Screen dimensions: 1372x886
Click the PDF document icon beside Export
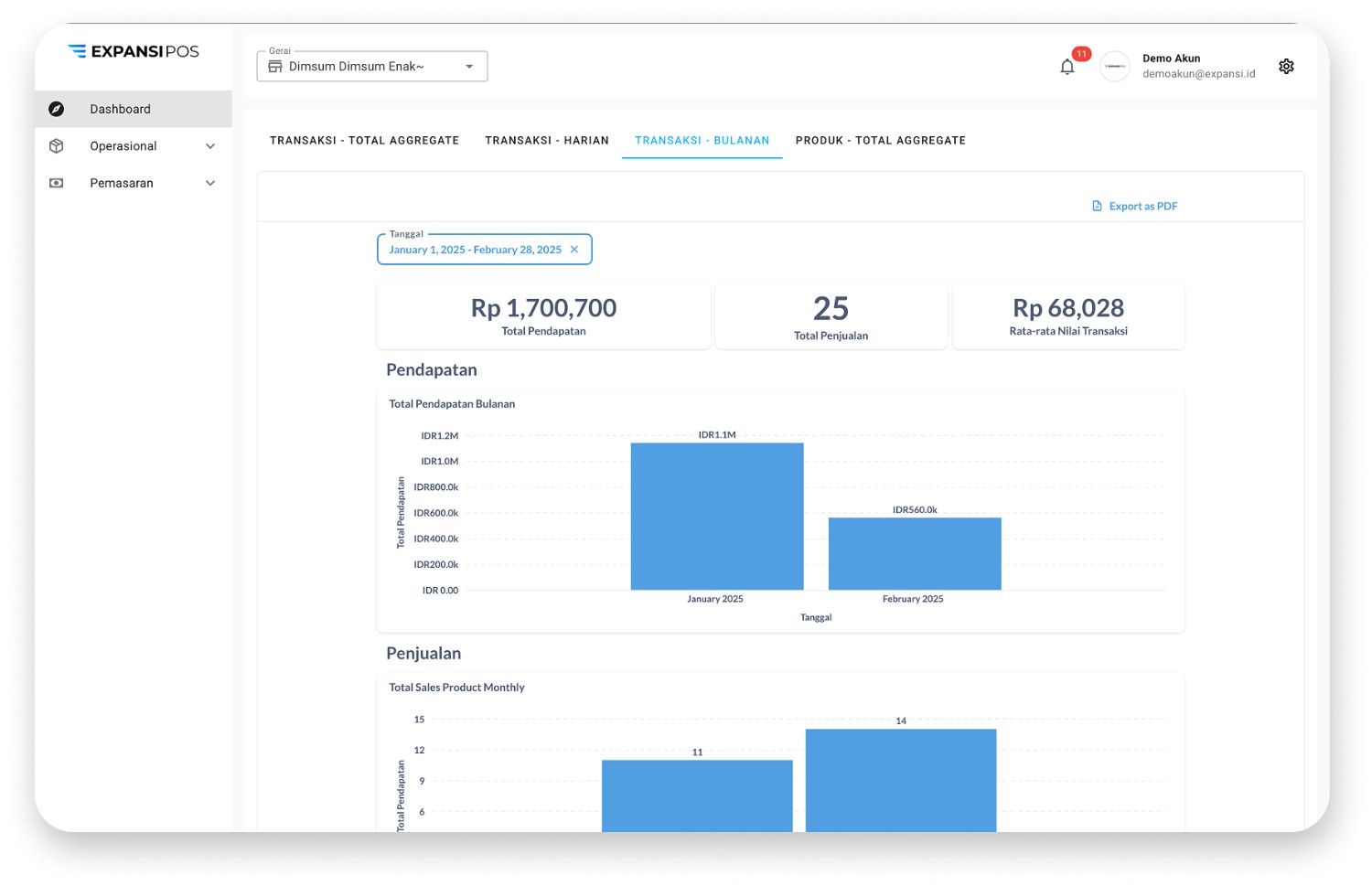(1097, 206)
